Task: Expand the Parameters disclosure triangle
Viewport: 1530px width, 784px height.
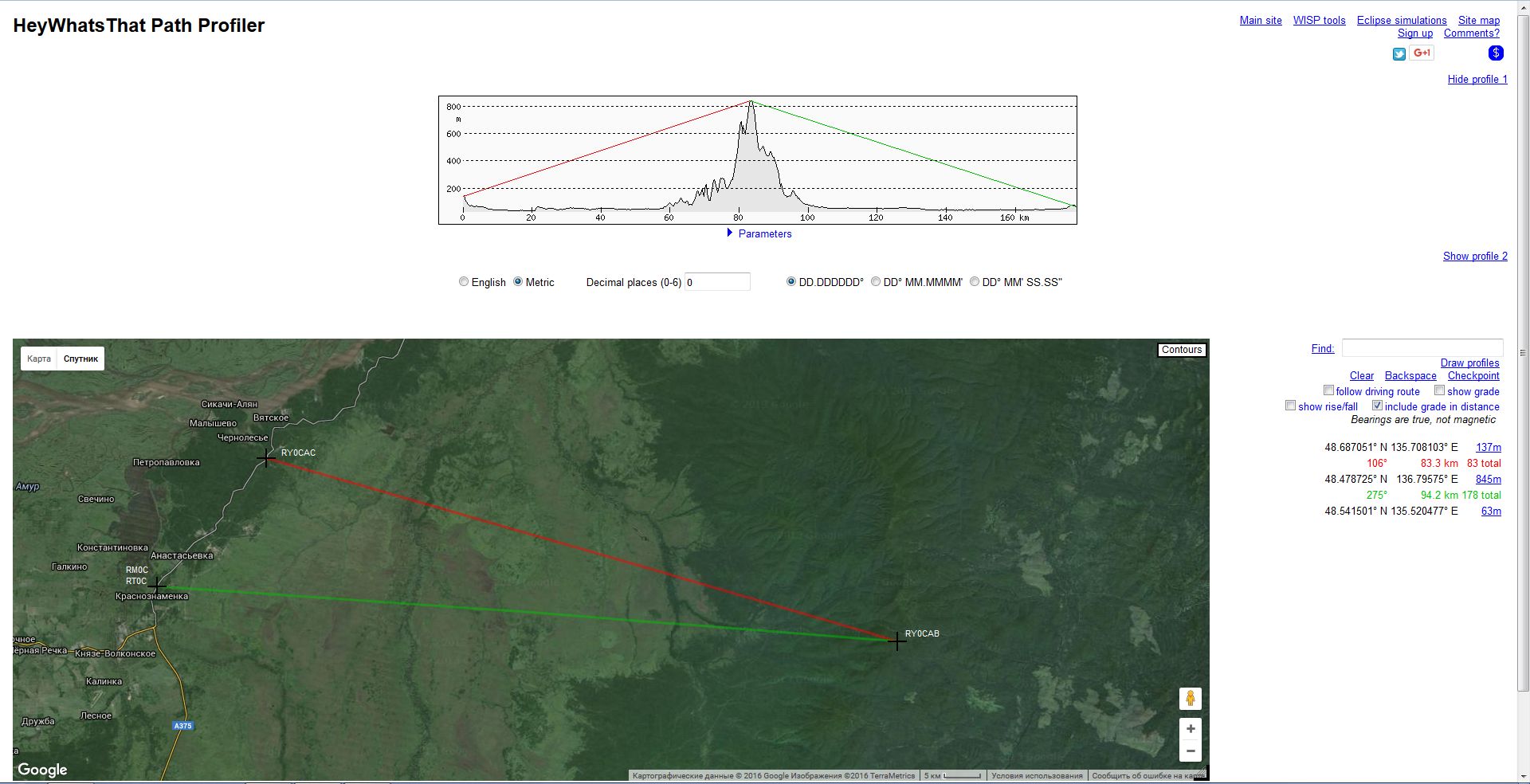Action: 730,233
